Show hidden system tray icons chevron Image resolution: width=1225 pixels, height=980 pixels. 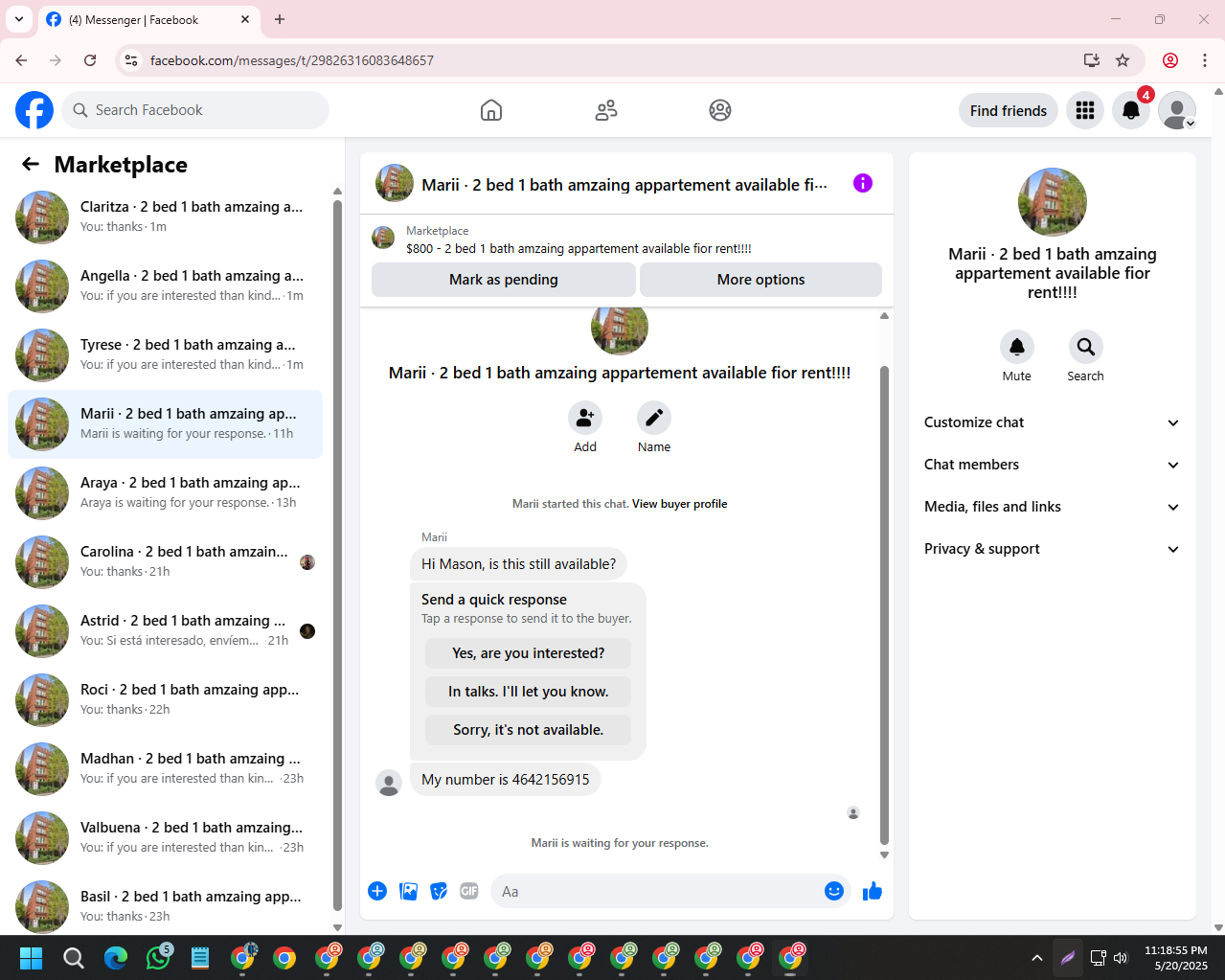(1037, 958)
